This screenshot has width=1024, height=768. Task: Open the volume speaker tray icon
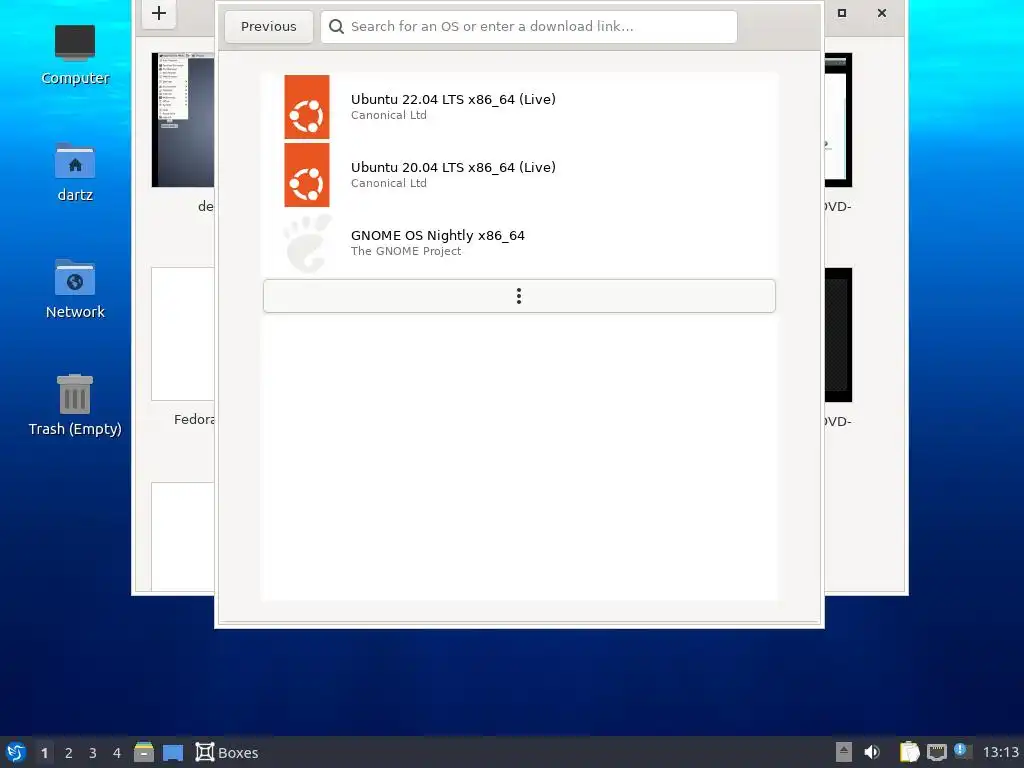pyautogui.click(x=872, y=752)
